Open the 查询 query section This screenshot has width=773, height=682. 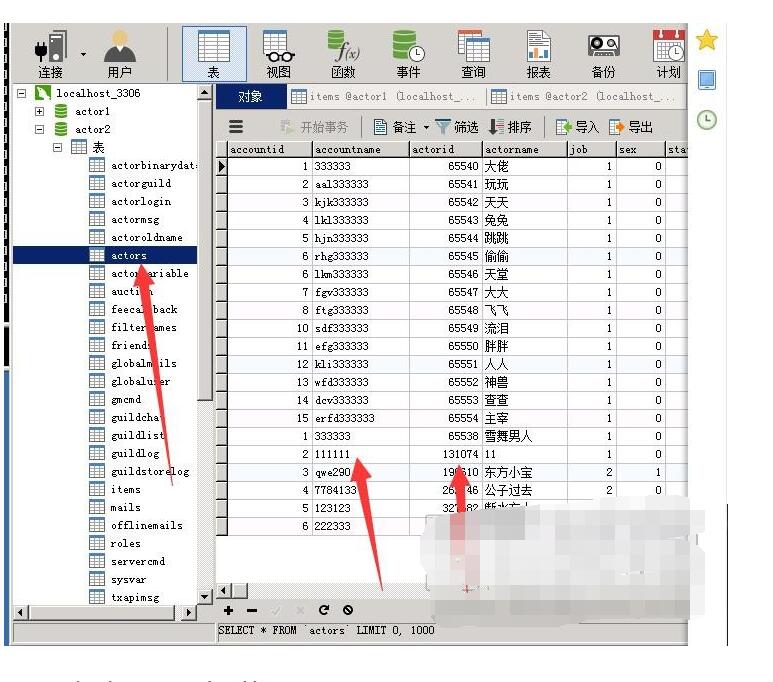point(473,53)
